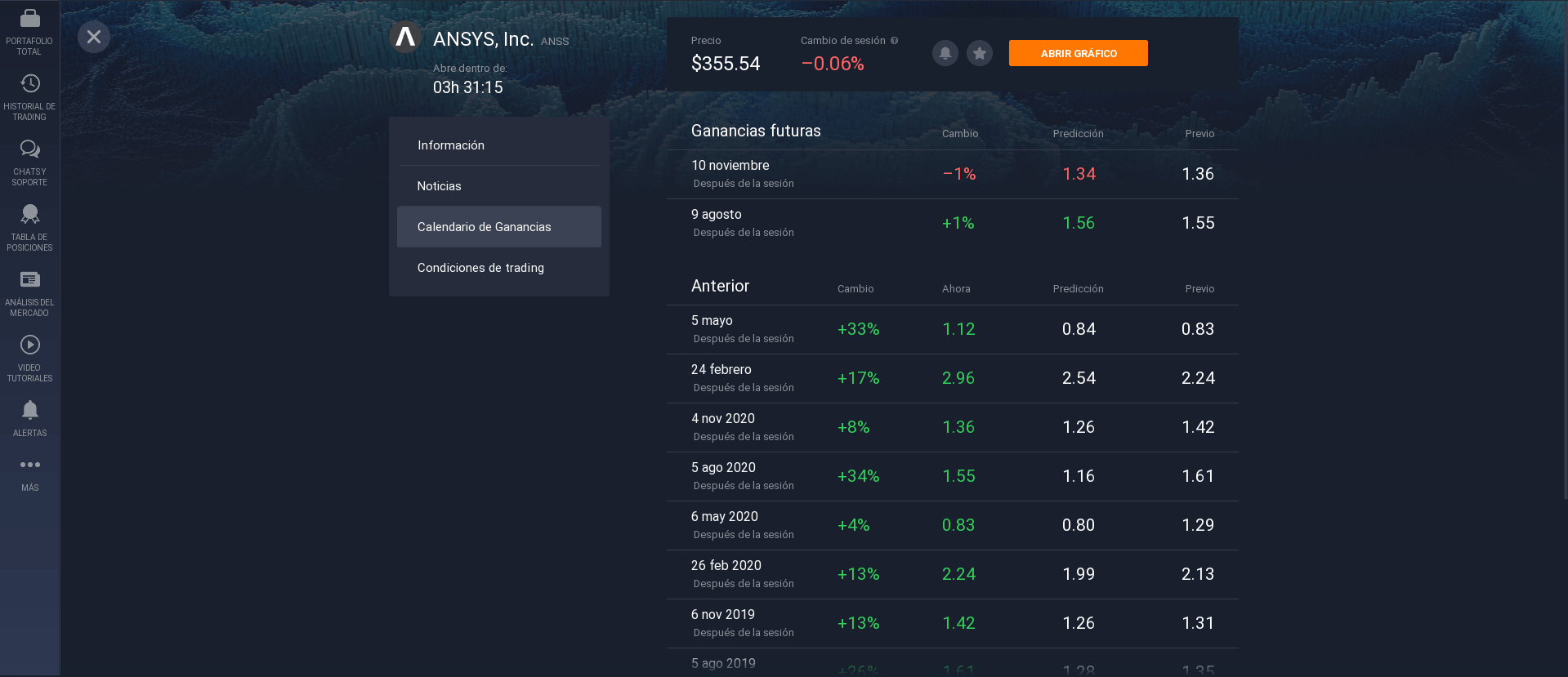Viewport: 1568px width, 677px height.
Task: Click the Ganancias futuras heading
Action: point(756,131)
